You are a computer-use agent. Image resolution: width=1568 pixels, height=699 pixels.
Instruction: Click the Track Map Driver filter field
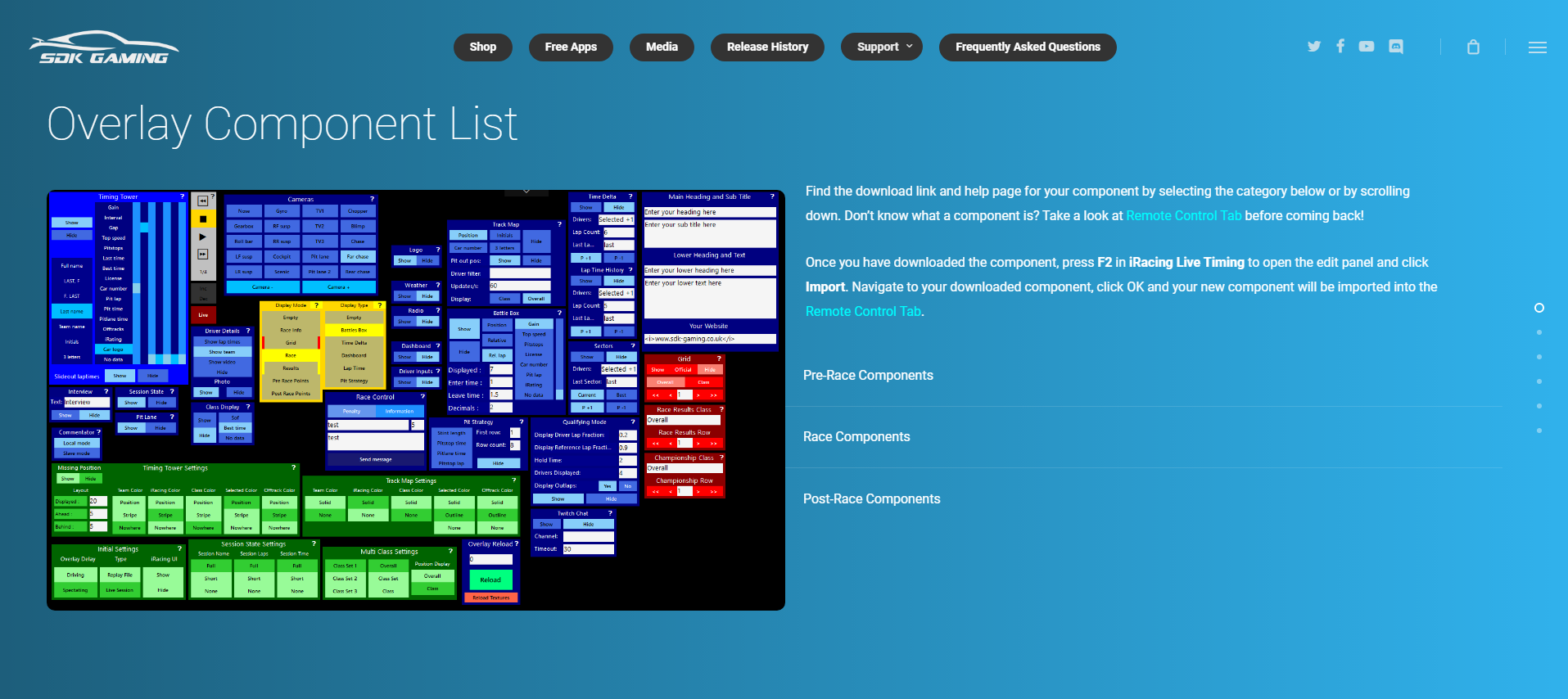pyautogui.click(x=520, y=273)
